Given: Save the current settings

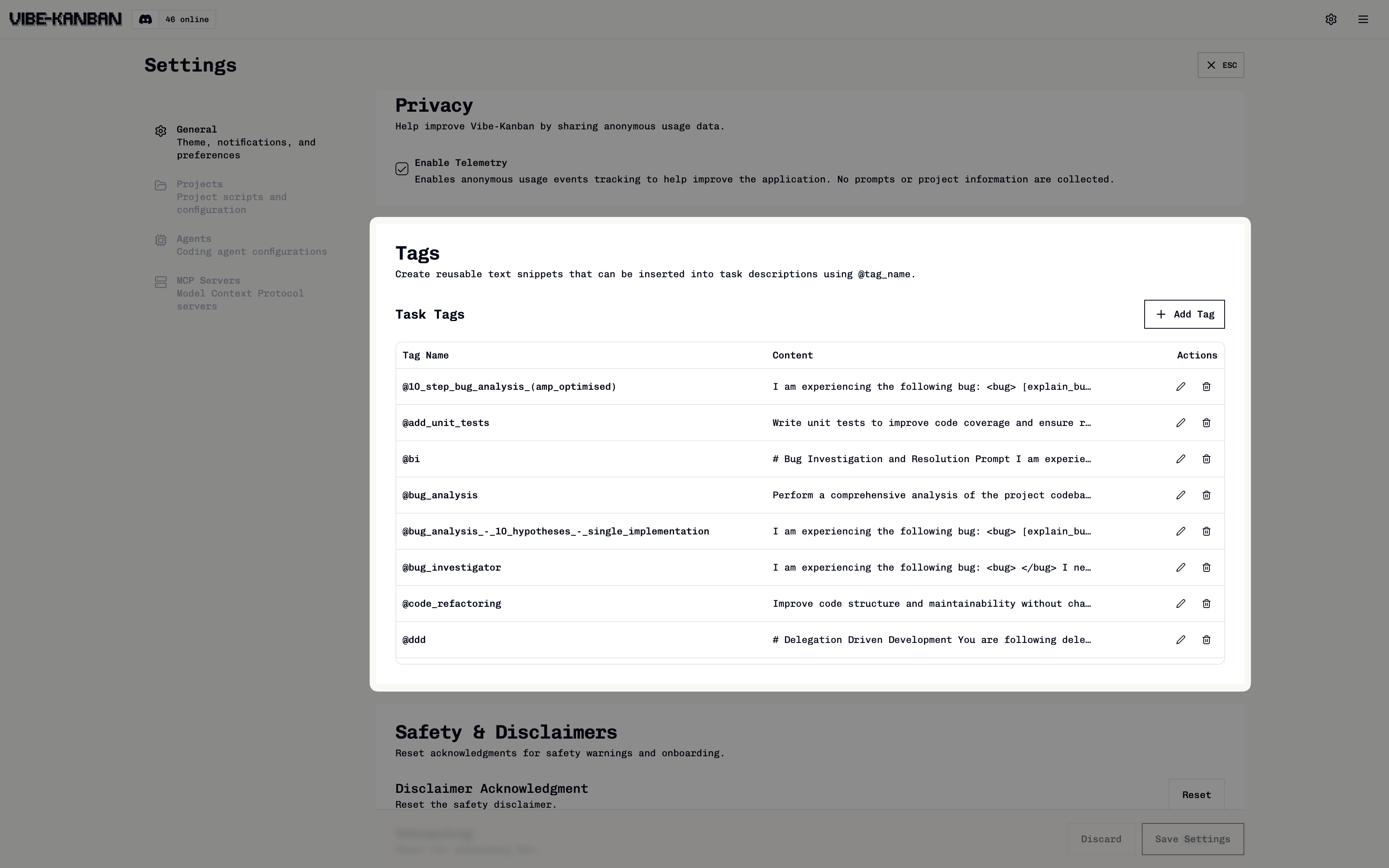Looking at the screenshot, I should pyautogui.click(x=1192, y=838).
